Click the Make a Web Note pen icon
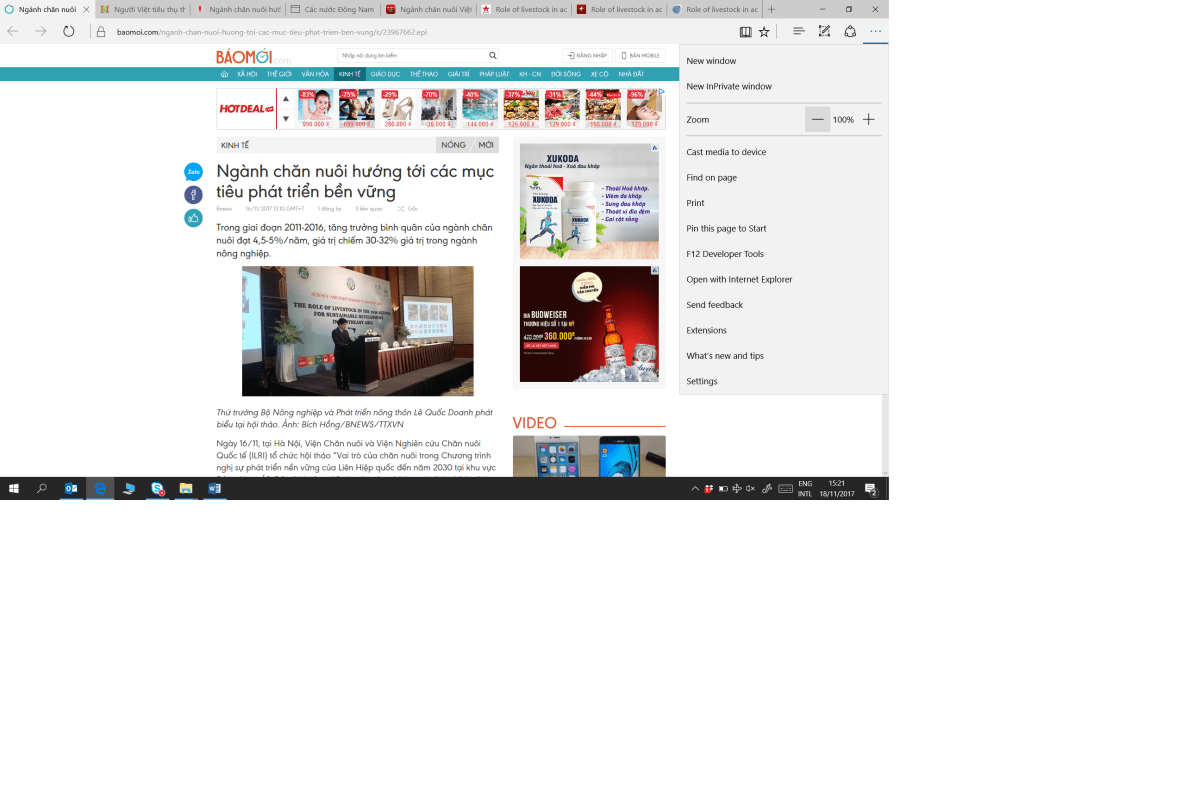 [x=824, y=31]
